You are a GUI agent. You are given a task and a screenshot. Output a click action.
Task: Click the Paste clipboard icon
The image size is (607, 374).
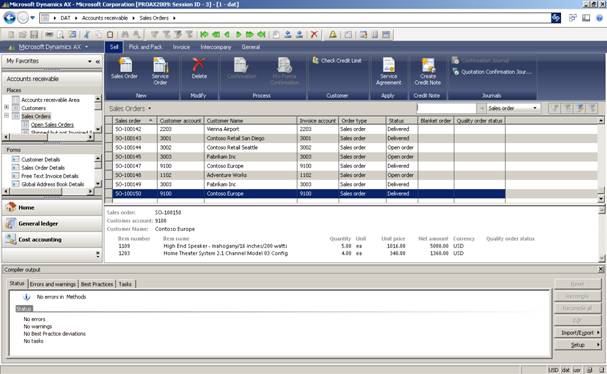click(110, 34)
